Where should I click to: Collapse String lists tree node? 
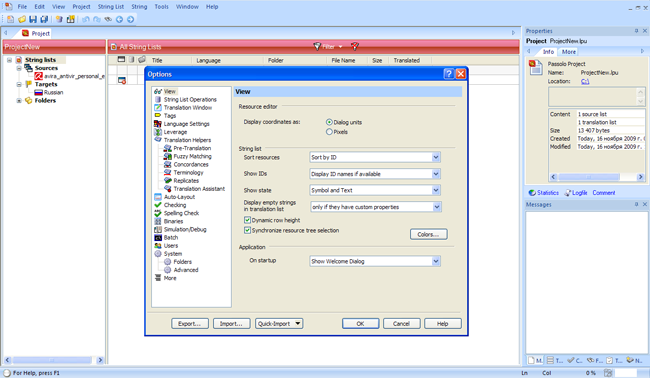click(x=9, y=60)
